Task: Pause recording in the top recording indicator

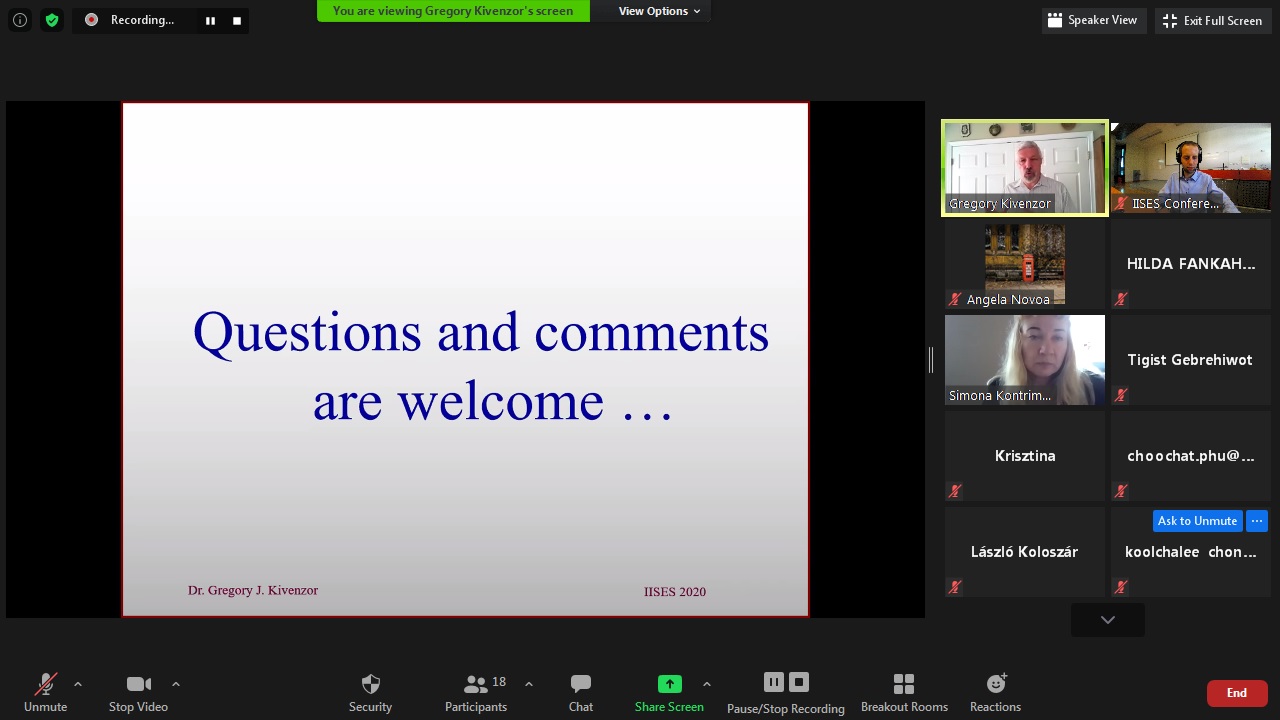Action: (x=210, y=20)
